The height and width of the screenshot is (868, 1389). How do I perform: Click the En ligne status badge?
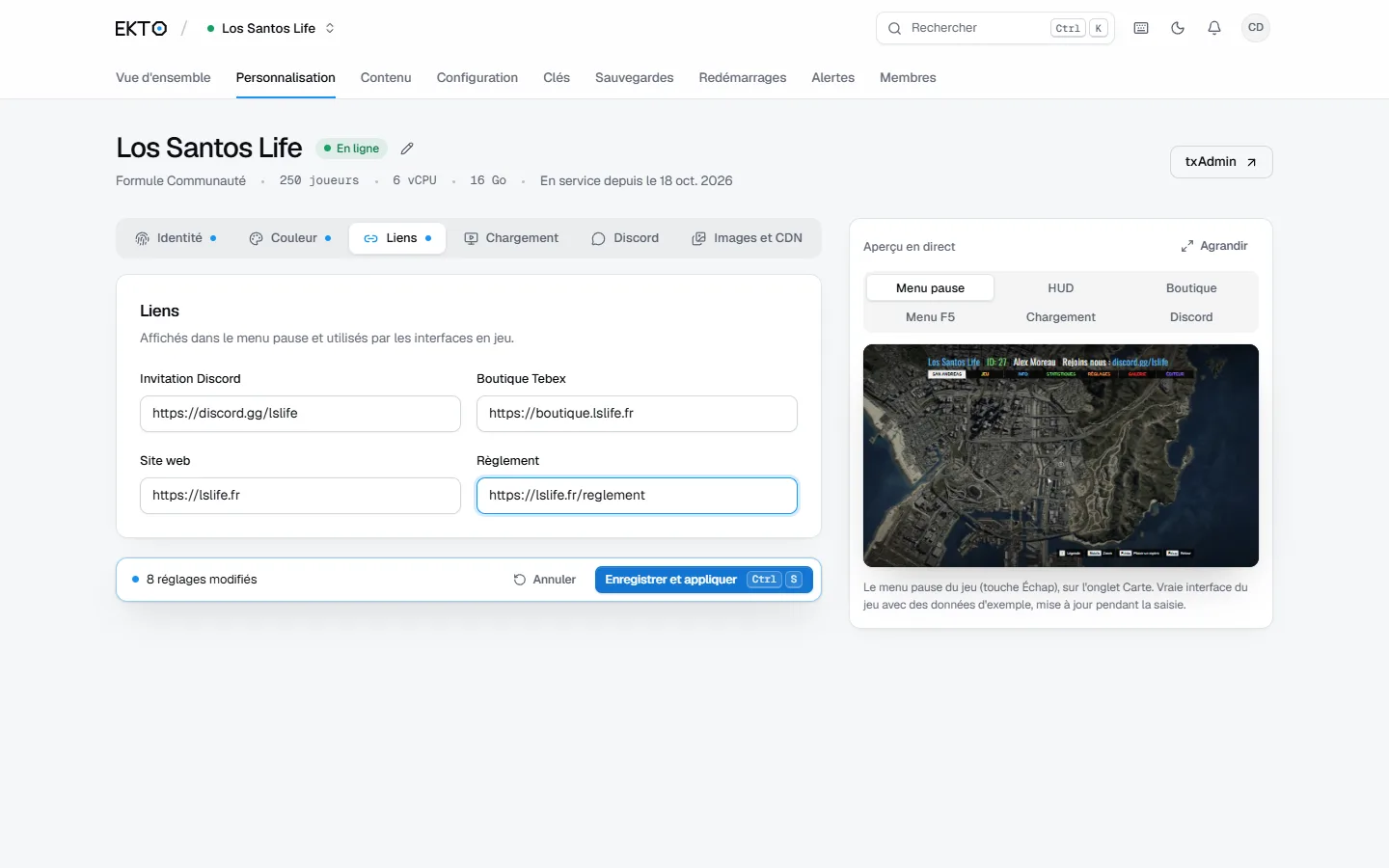tap(352, 149)
